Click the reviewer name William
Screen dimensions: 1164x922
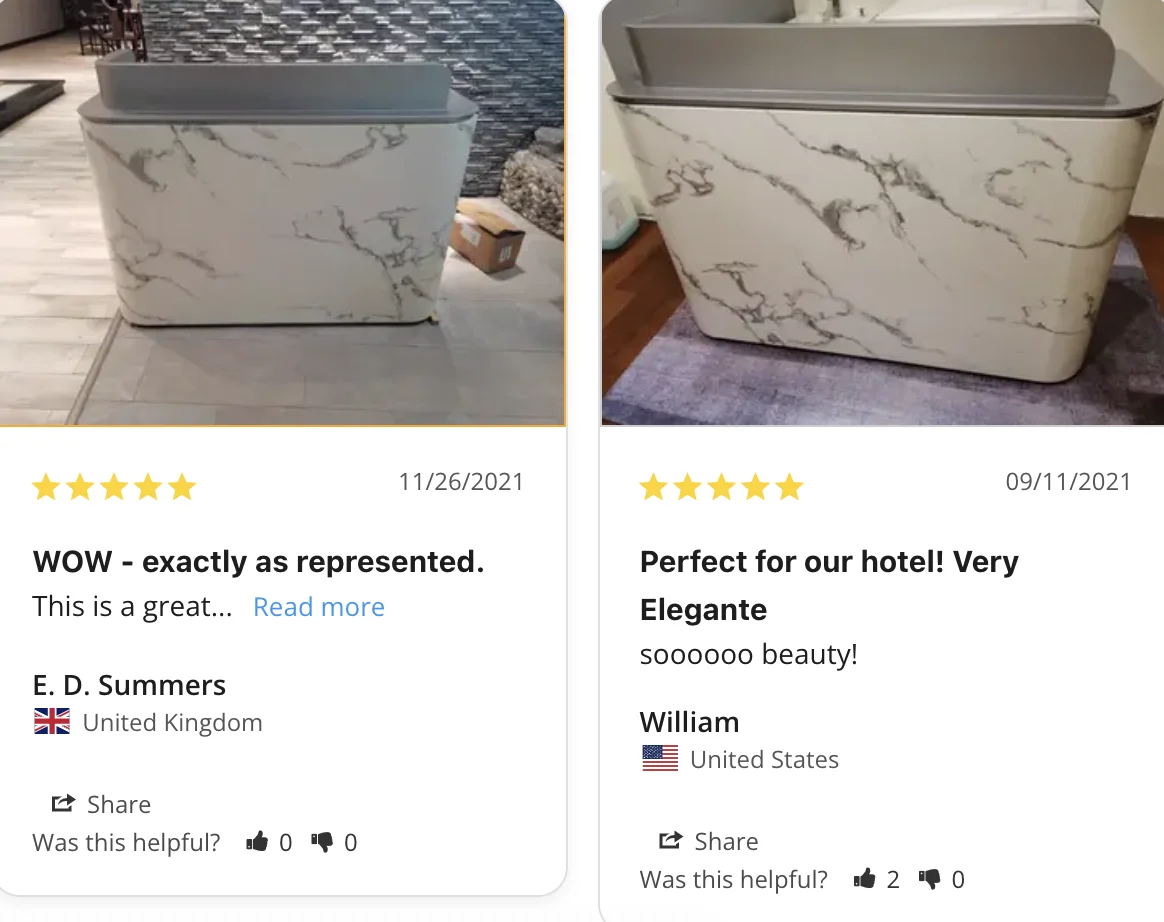(x=690, y=722)
